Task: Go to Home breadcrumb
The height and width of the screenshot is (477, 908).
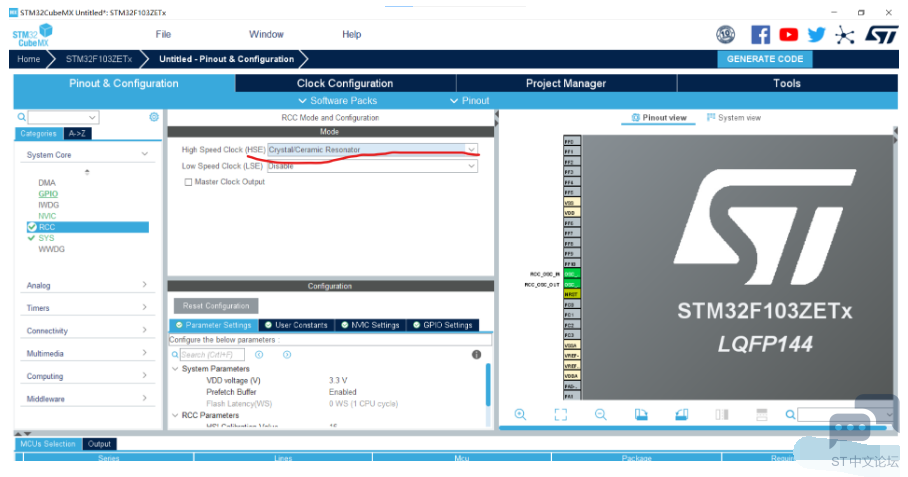Action: [28, 59]
